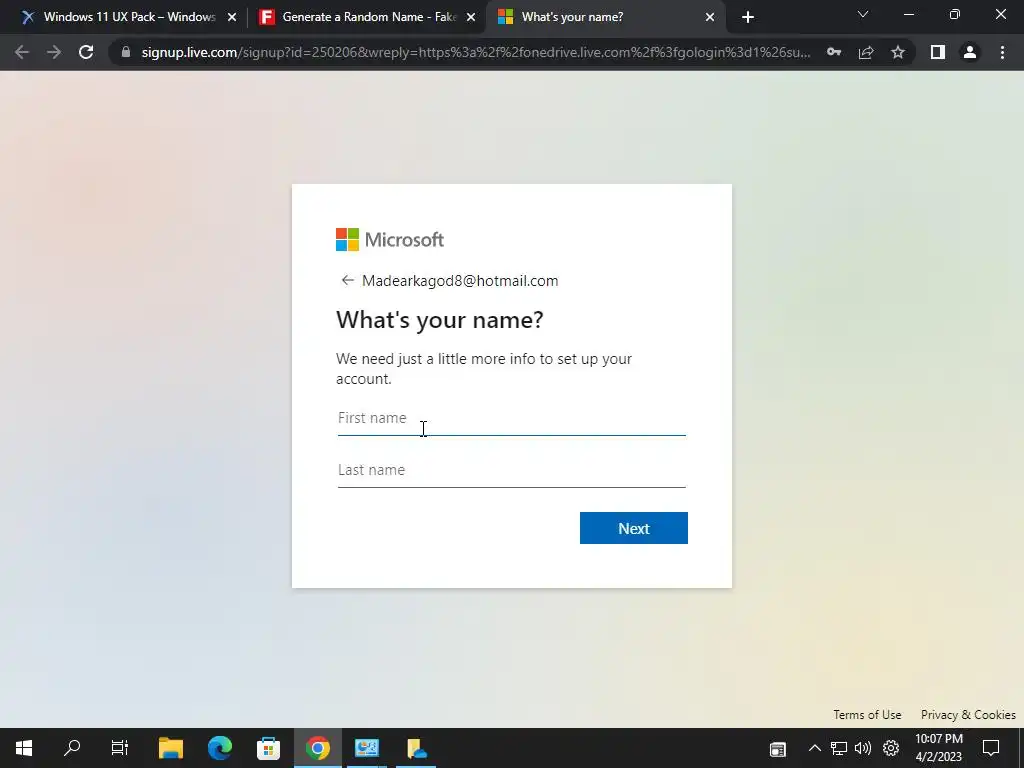Click the First name field
Viewport: 1024px width, 768px height.
(511, 418)
